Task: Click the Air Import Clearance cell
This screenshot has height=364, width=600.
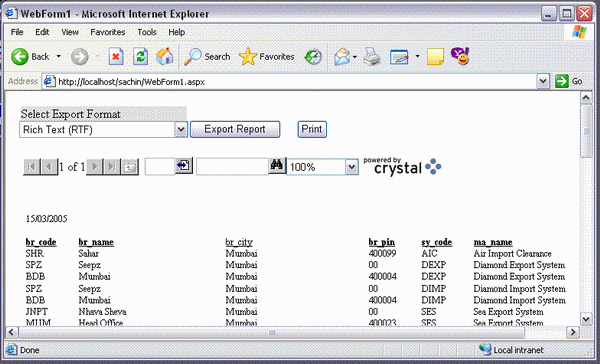Action: point(512,253)
